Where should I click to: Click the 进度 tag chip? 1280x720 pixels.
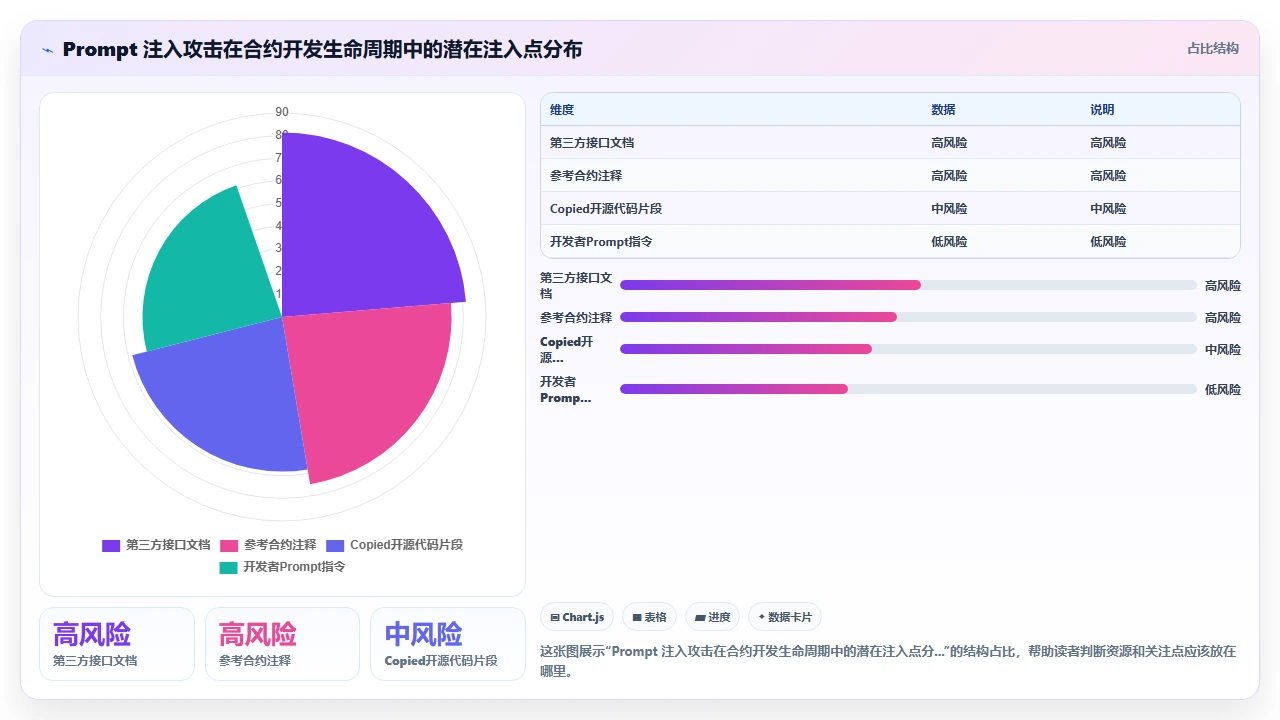[712, 617]
